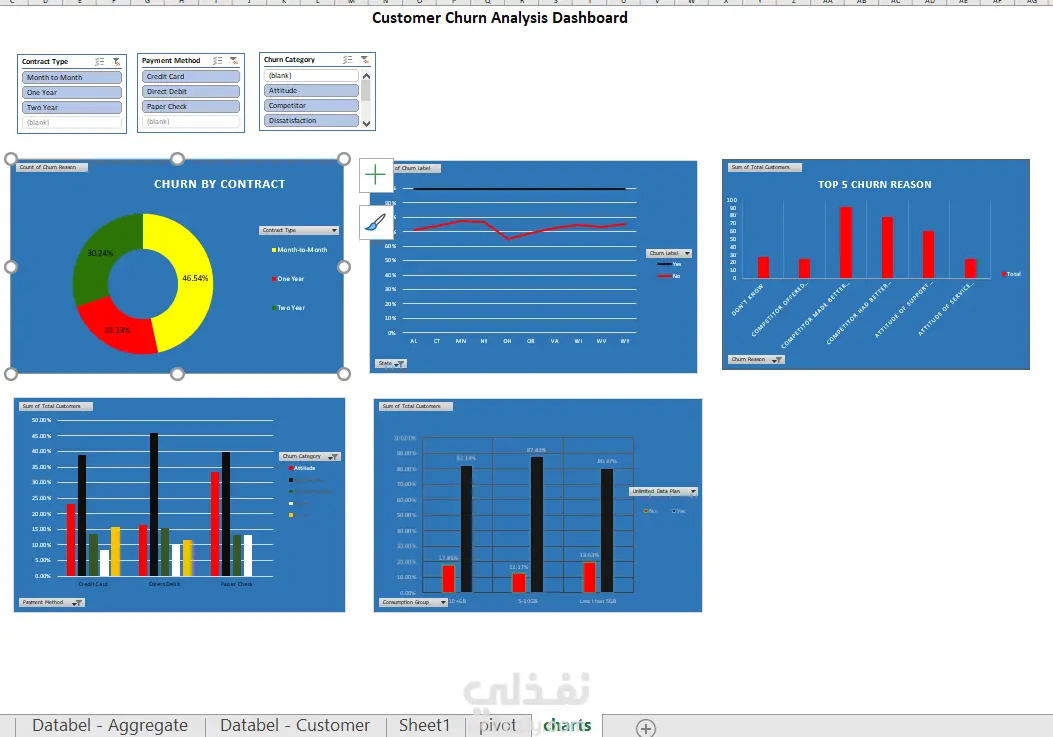This screenshot has width=1053, height=737.
Task: Toggle Competitor slicer item
Action: [x=312, y=105]
